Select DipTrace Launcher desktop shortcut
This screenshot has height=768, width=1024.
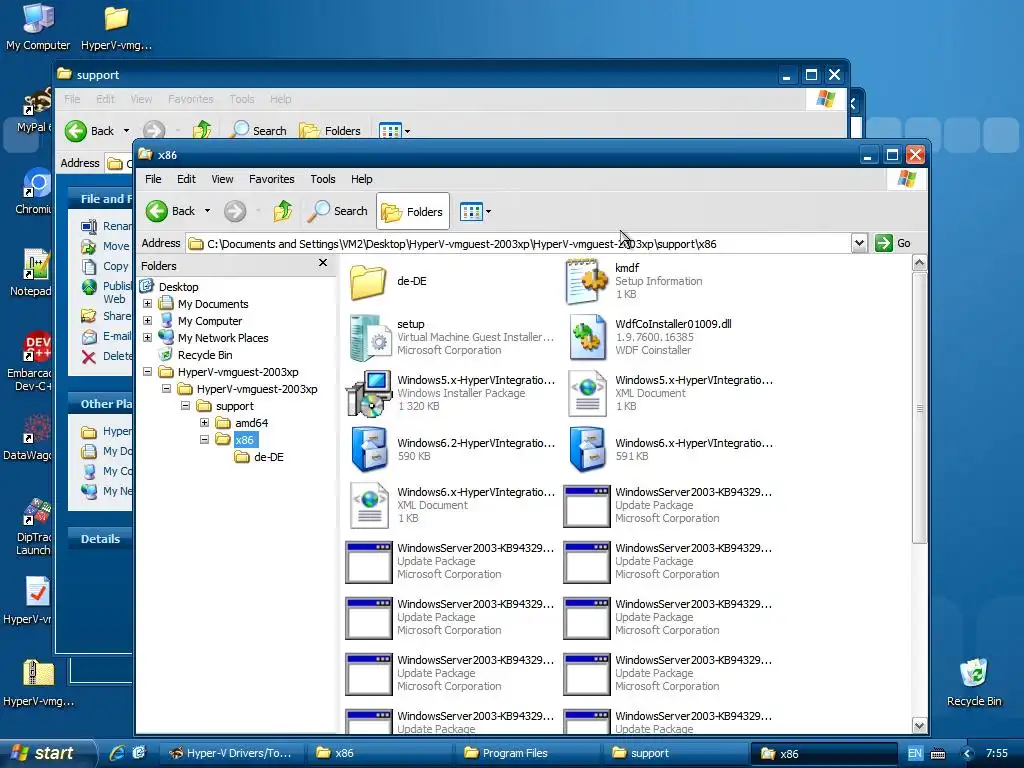click(33, 526)
